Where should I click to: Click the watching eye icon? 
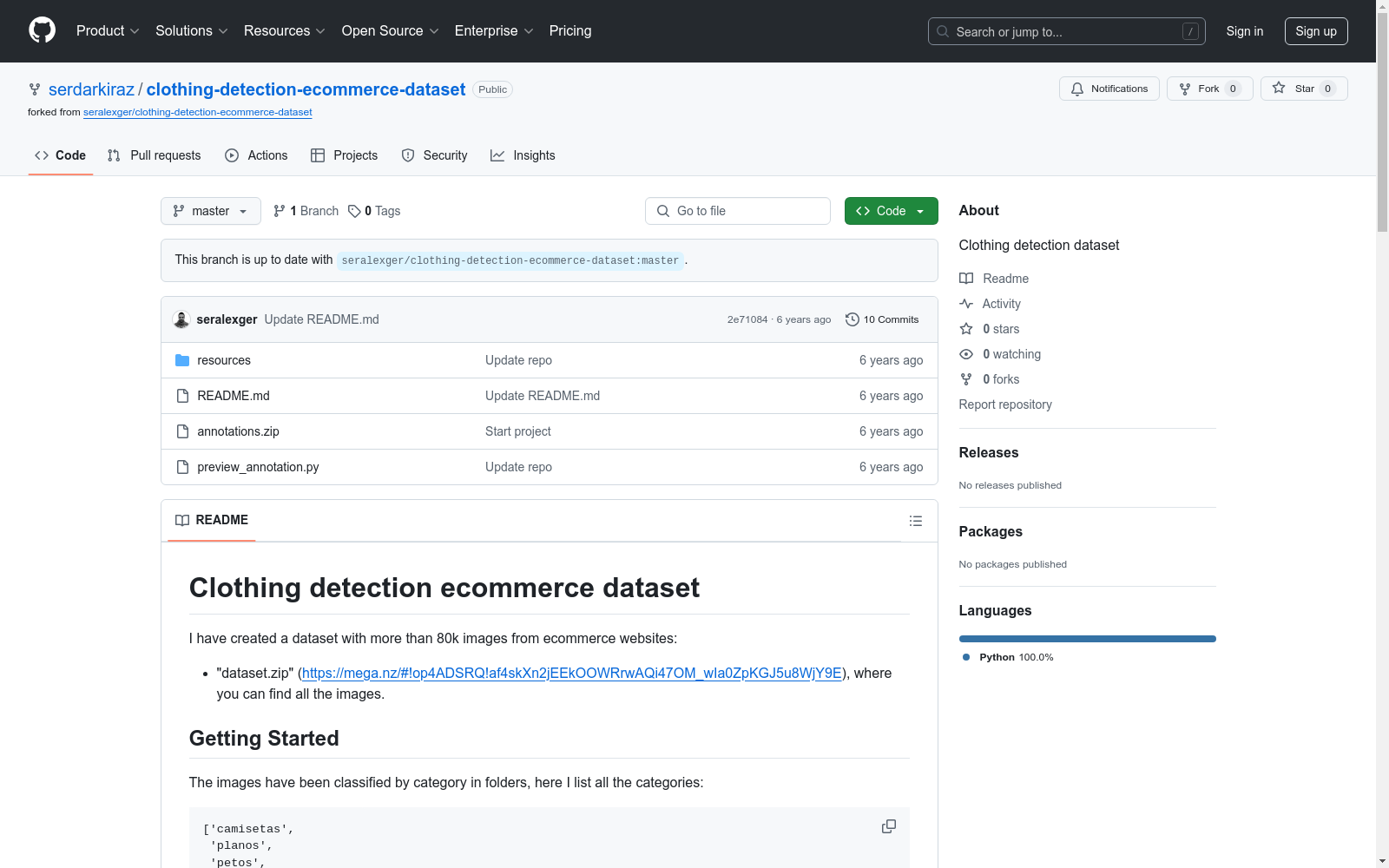pyautogui.click(x=966, y=354)
